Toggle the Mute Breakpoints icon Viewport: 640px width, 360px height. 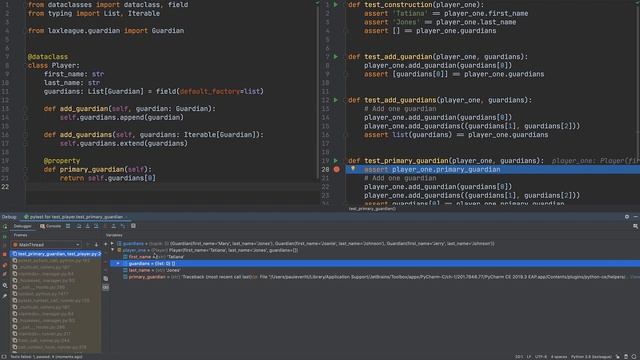coord(5,274)
